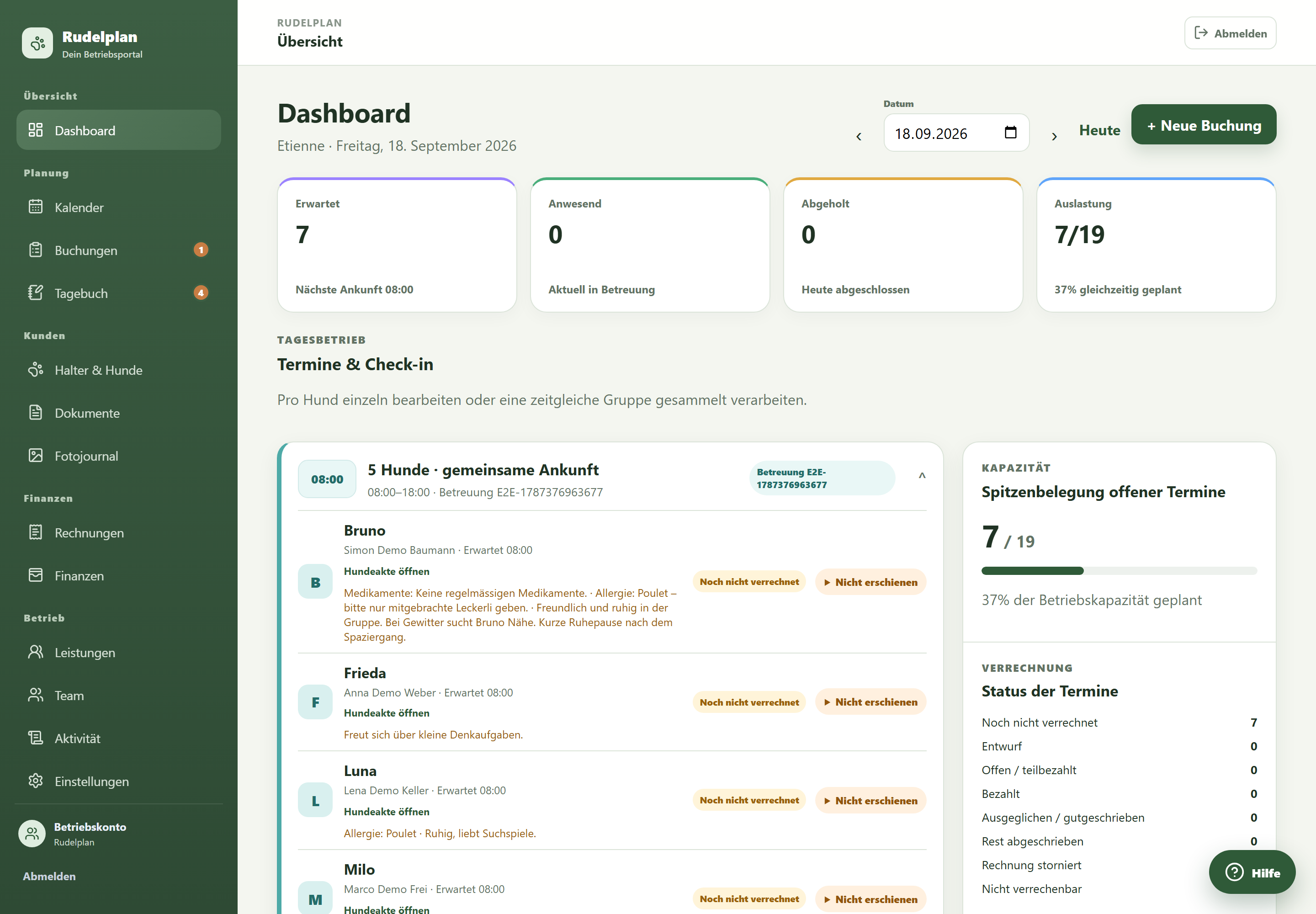Viewport: 1316px width, 914px height.
Task: Open the Auslastung card showing 7/19
Action: click(1156, 244)
